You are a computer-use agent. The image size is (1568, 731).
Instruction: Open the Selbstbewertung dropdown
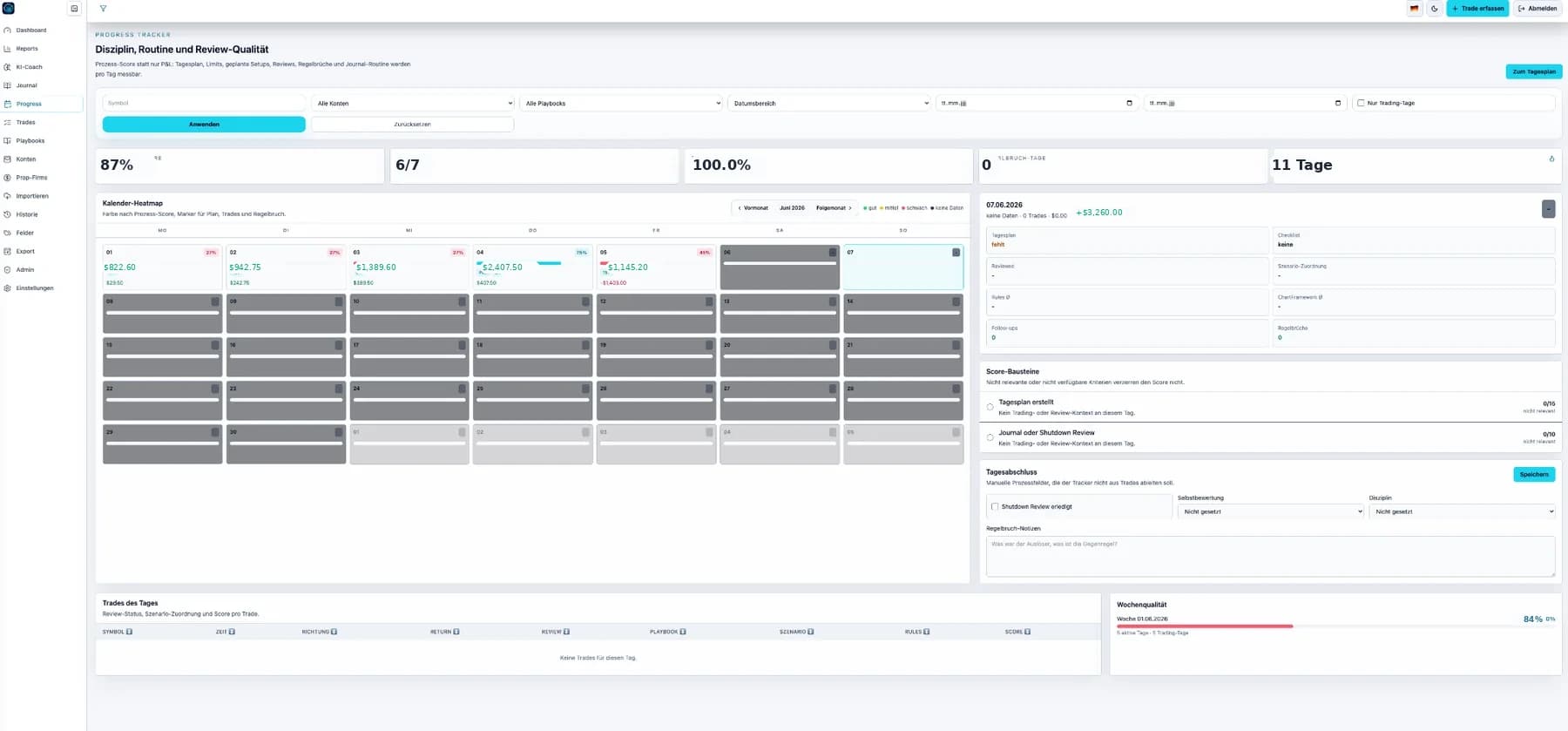[1271, 511]
